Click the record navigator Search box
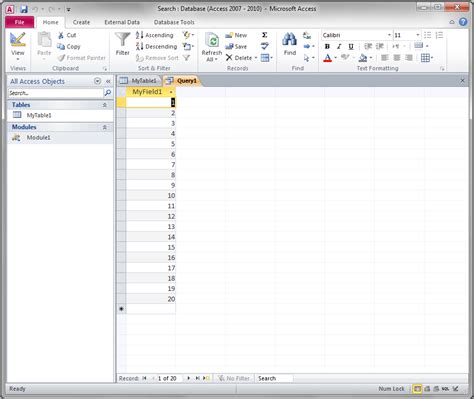This screenshot has height=399, width=474. (275, 378)
